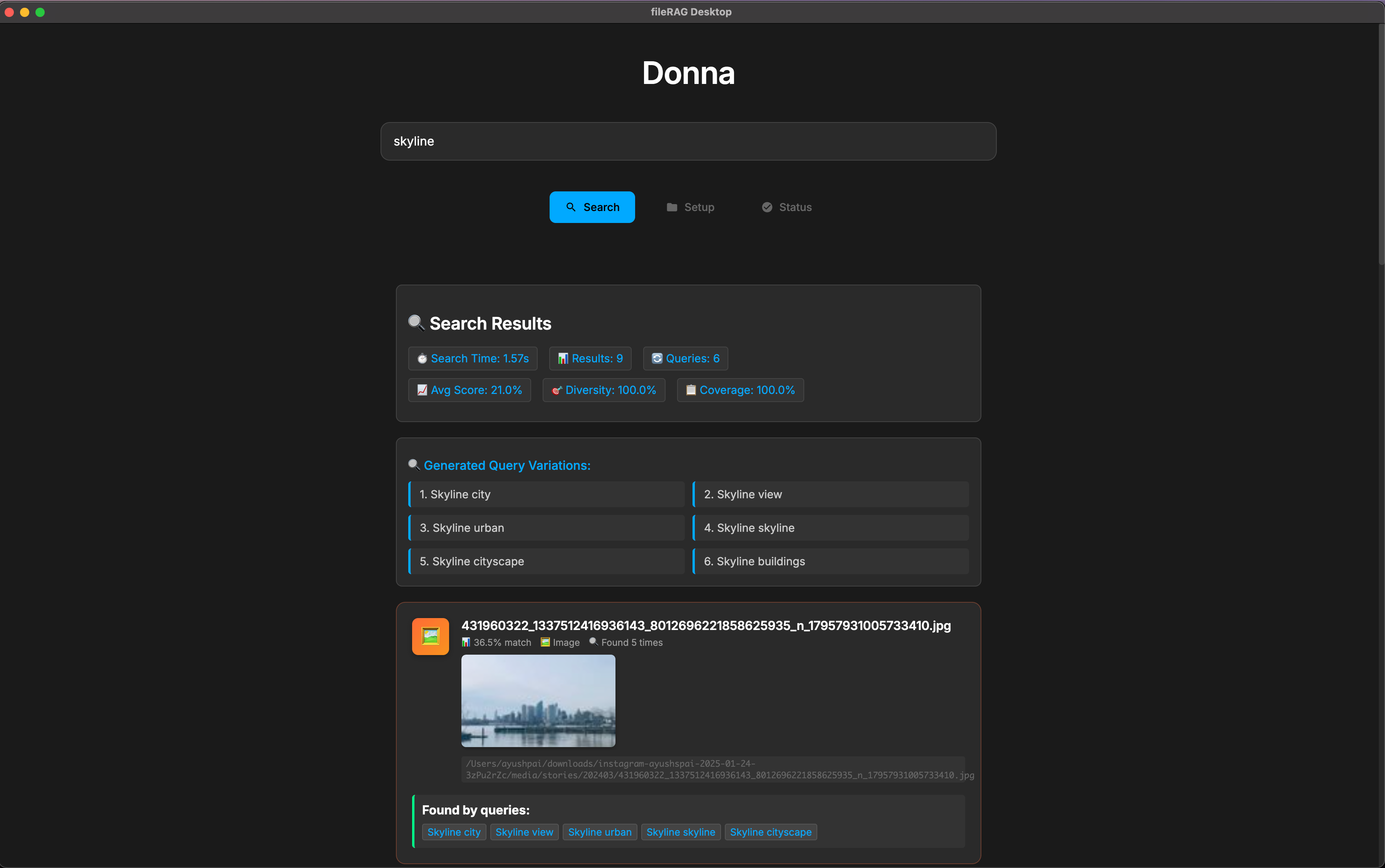Screen dimensions: 1385x868
Task: Click the magnifier icon by Generated Query Variations
Action: click(x=414, y=465)
